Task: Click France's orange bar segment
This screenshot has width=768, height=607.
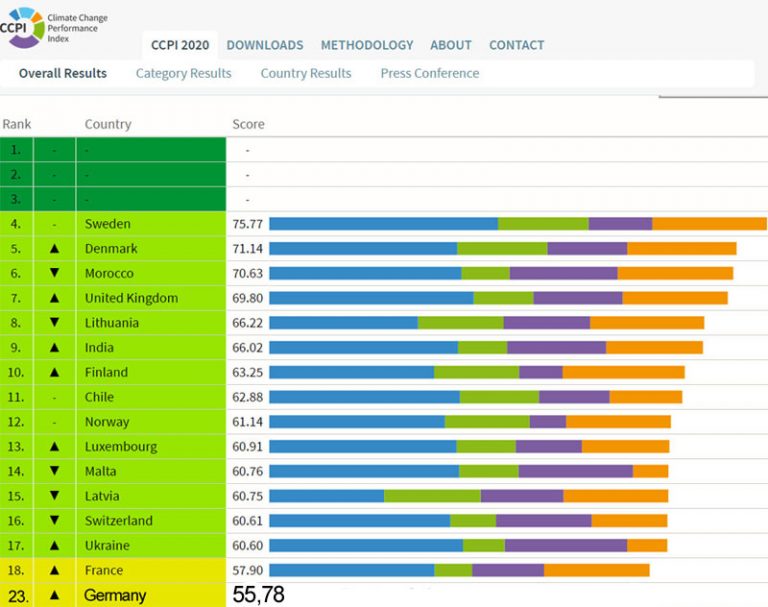Action: coord(597,570)
